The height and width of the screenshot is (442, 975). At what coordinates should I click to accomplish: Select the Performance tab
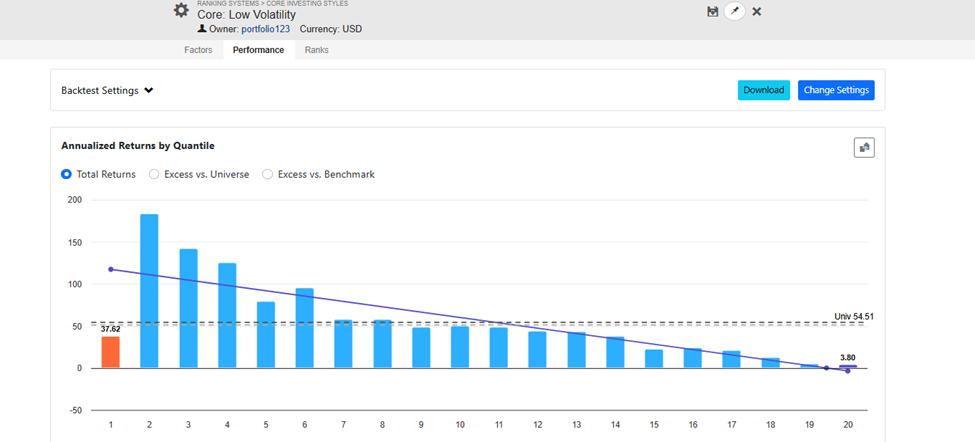tap(258, 50)
